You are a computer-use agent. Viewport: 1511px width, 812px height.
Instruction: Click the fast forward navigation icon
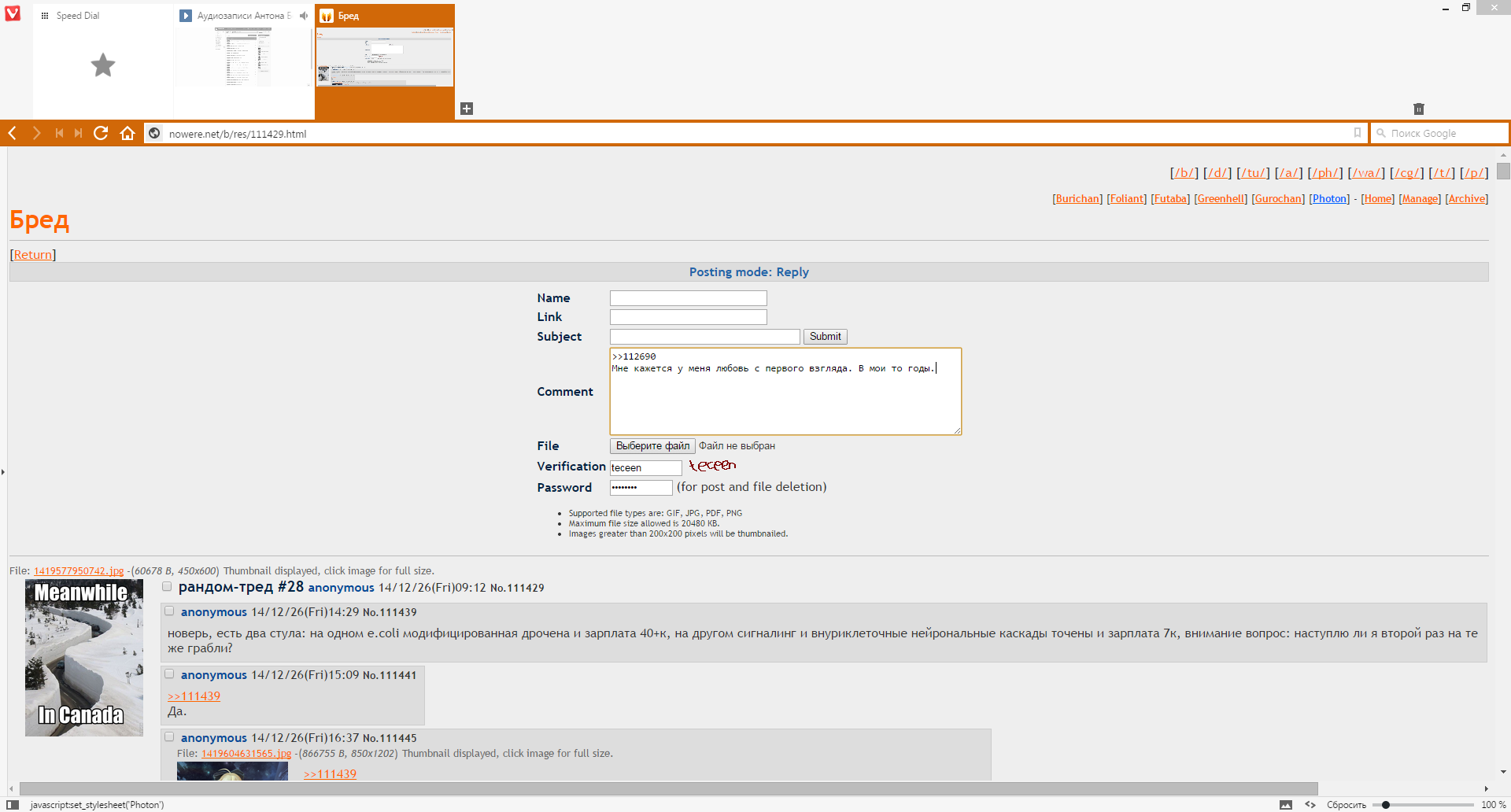(x=78, y=133)
